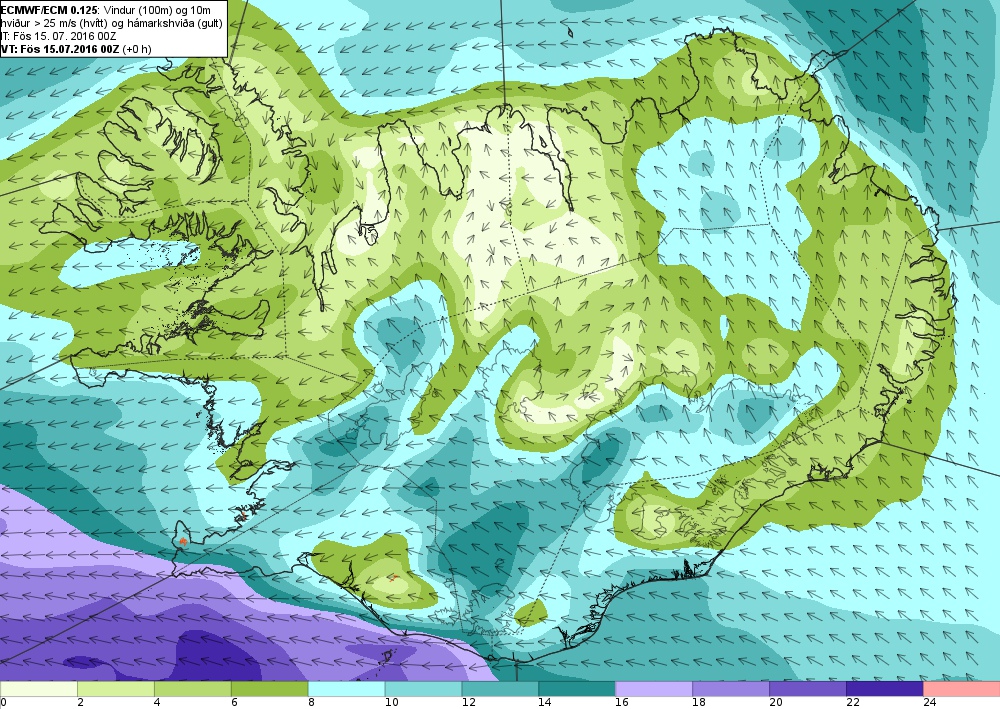
Task: Click the legend scale label "10"
Action: 392,703
